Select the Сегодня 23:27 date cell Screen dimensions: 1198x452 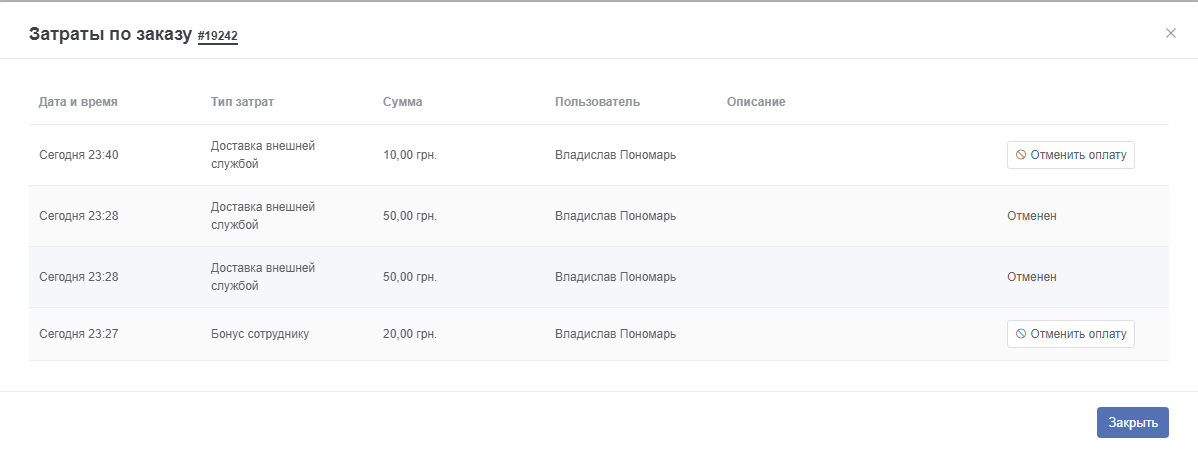pyautogui.click(x=79, y=334)
